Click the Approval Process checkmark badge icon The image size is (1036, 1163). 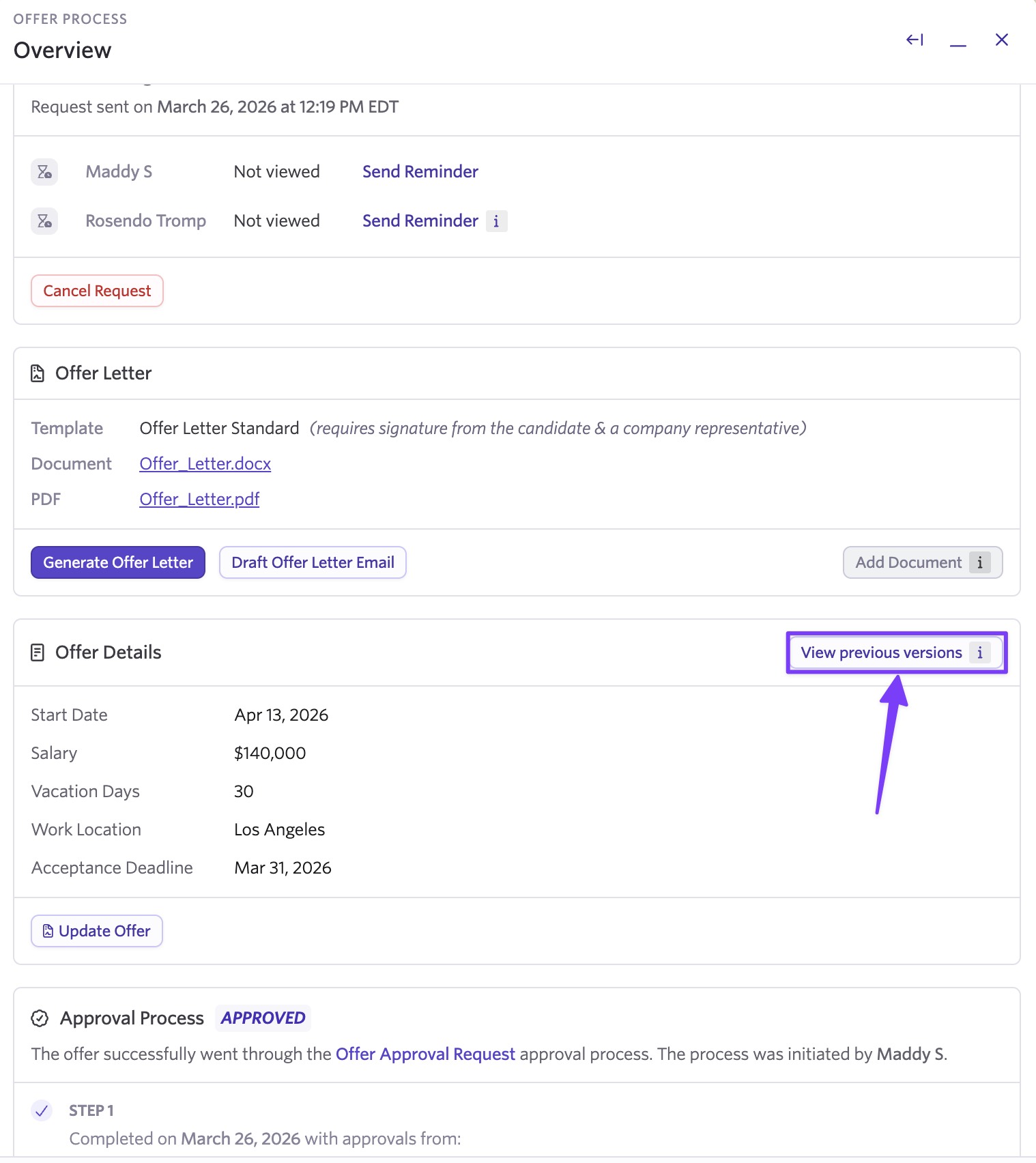pyautogui.click(x=40, y=1018)
